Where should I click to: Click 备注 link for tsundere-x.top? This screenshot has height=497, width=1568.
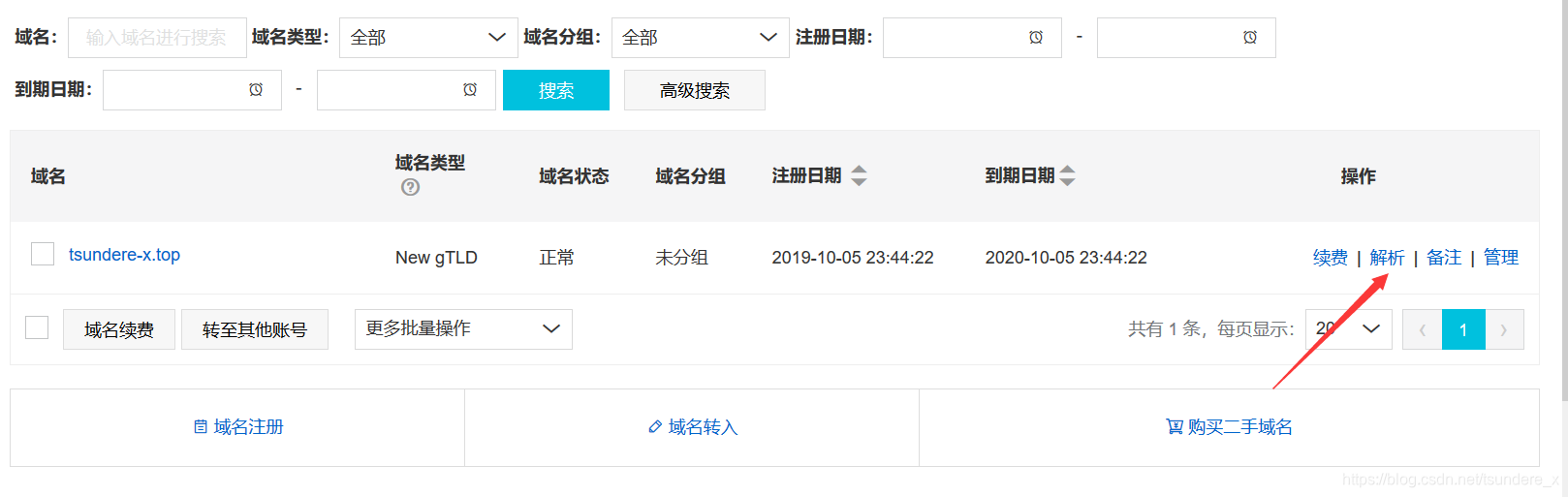click(1444, 258)
